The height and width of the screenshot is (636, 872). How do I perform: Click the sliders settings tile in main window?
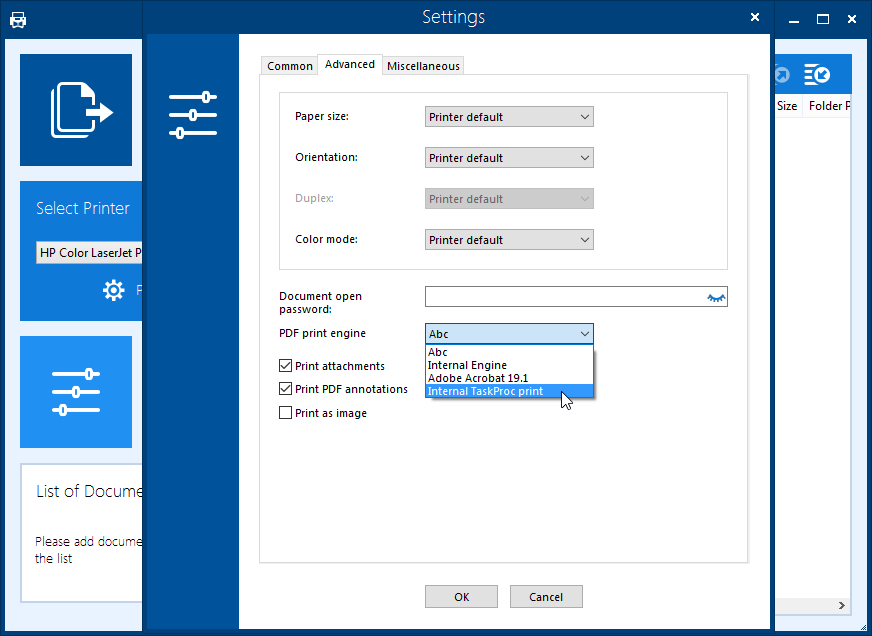click(x=77, y=392)
